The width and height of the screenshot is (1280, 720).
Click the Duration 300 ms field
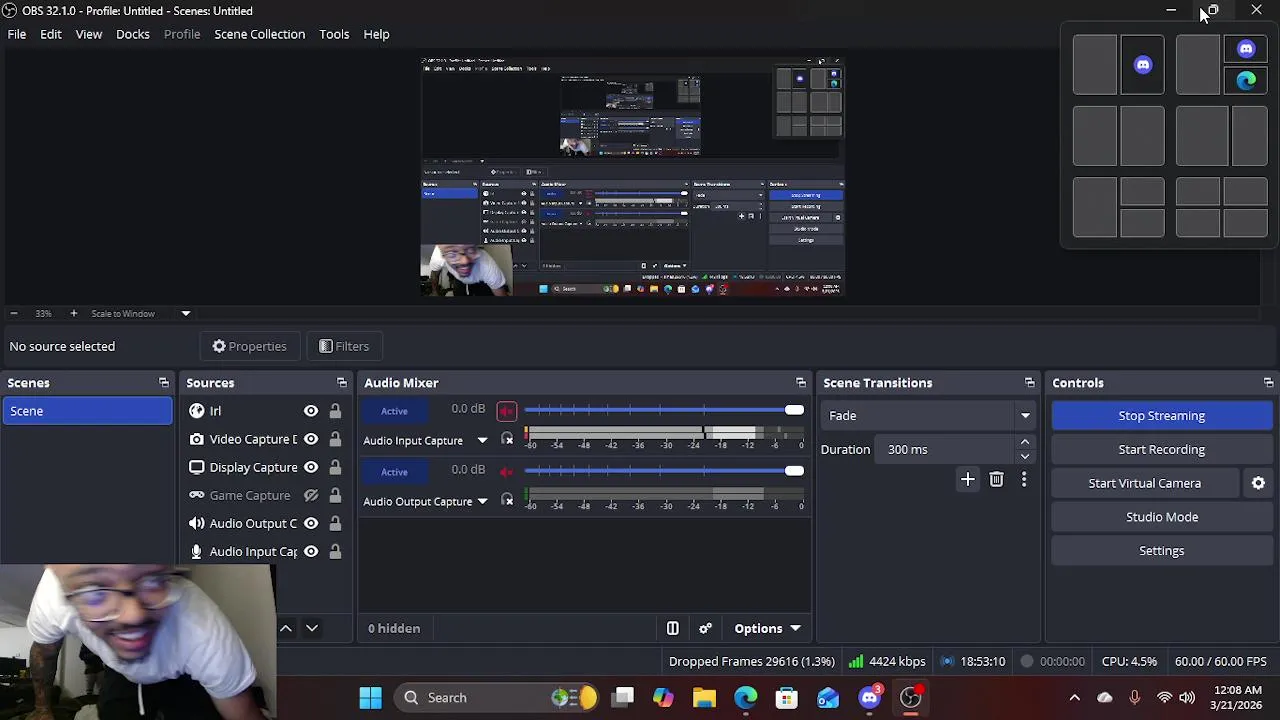click(946, 450)
